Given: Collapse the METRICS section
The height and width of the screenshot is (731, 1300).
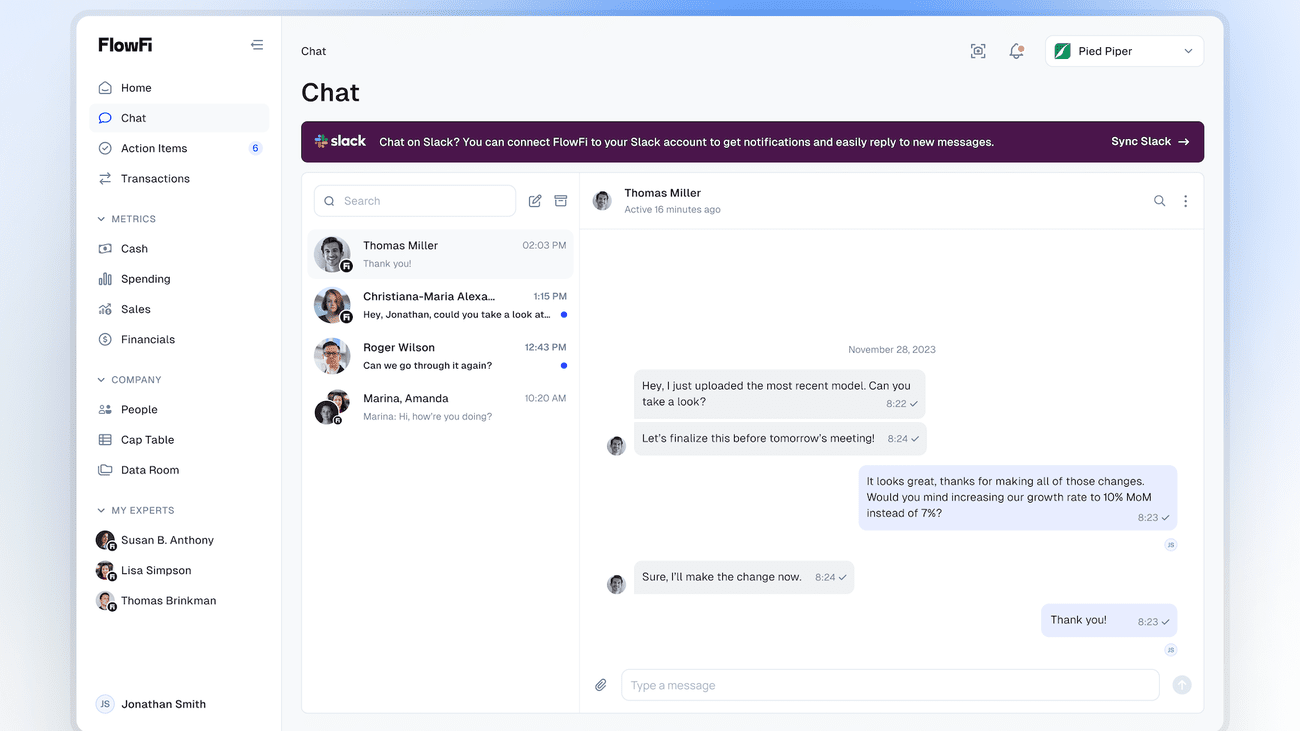Looking at the screenshot, I should (x=101, y=219).
